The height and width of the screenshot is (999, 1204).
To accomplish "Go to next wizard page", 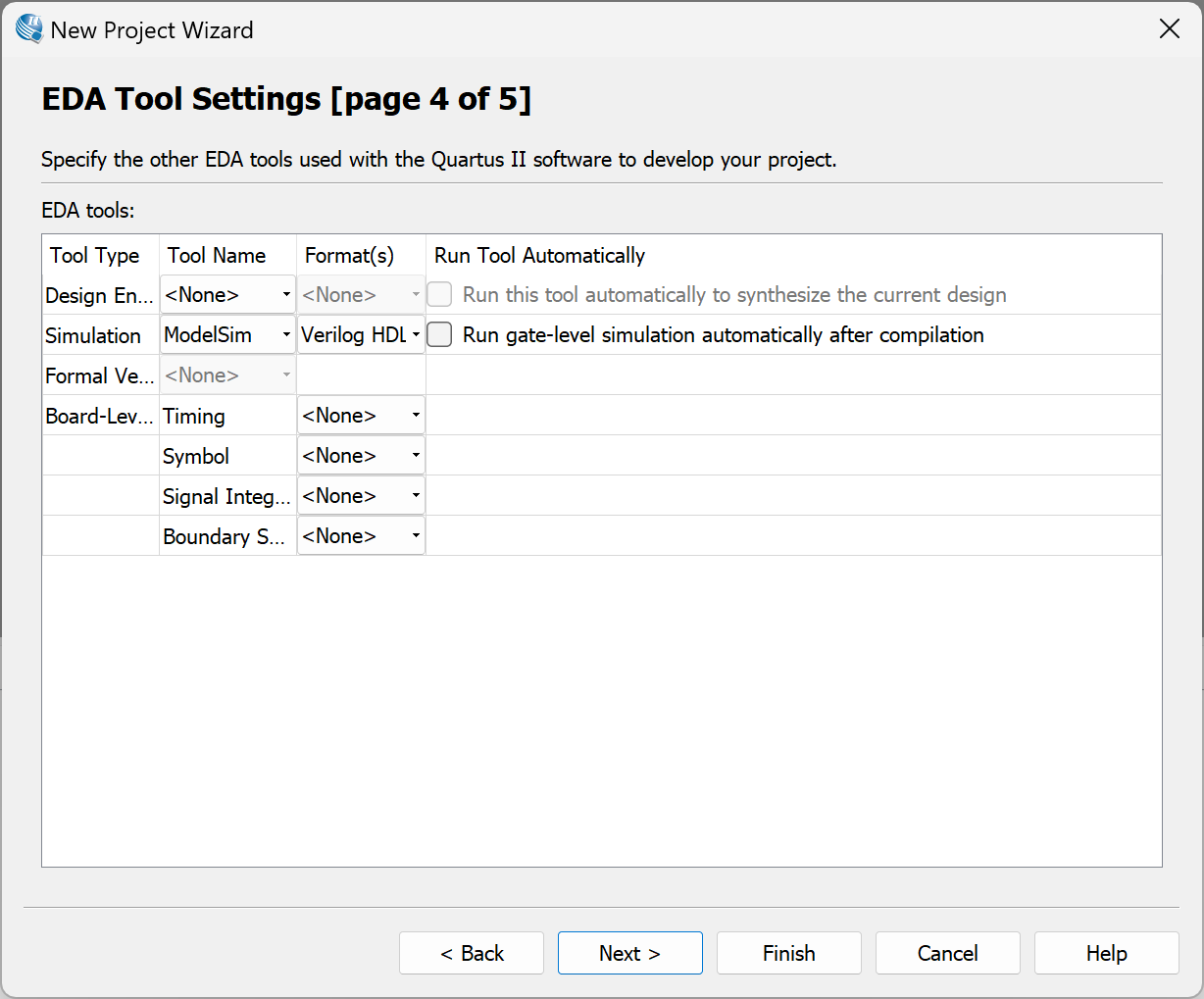I will point(630,953).
